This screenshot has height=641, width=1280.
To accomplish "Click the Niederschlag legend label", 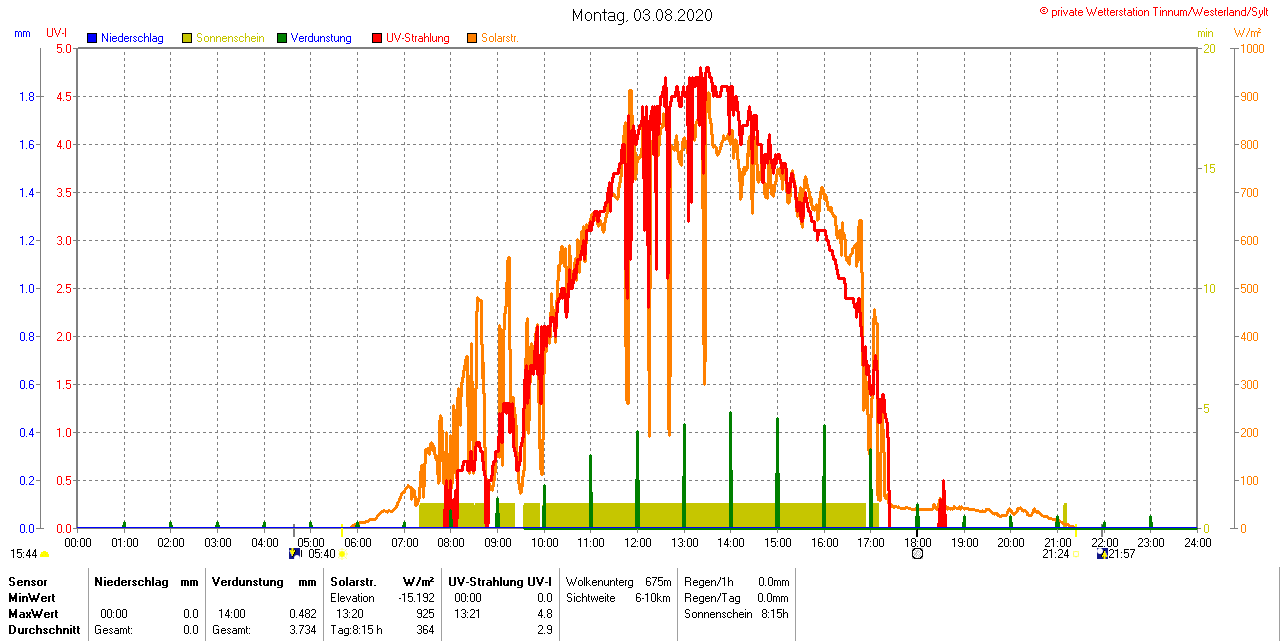I will [132, 38].
